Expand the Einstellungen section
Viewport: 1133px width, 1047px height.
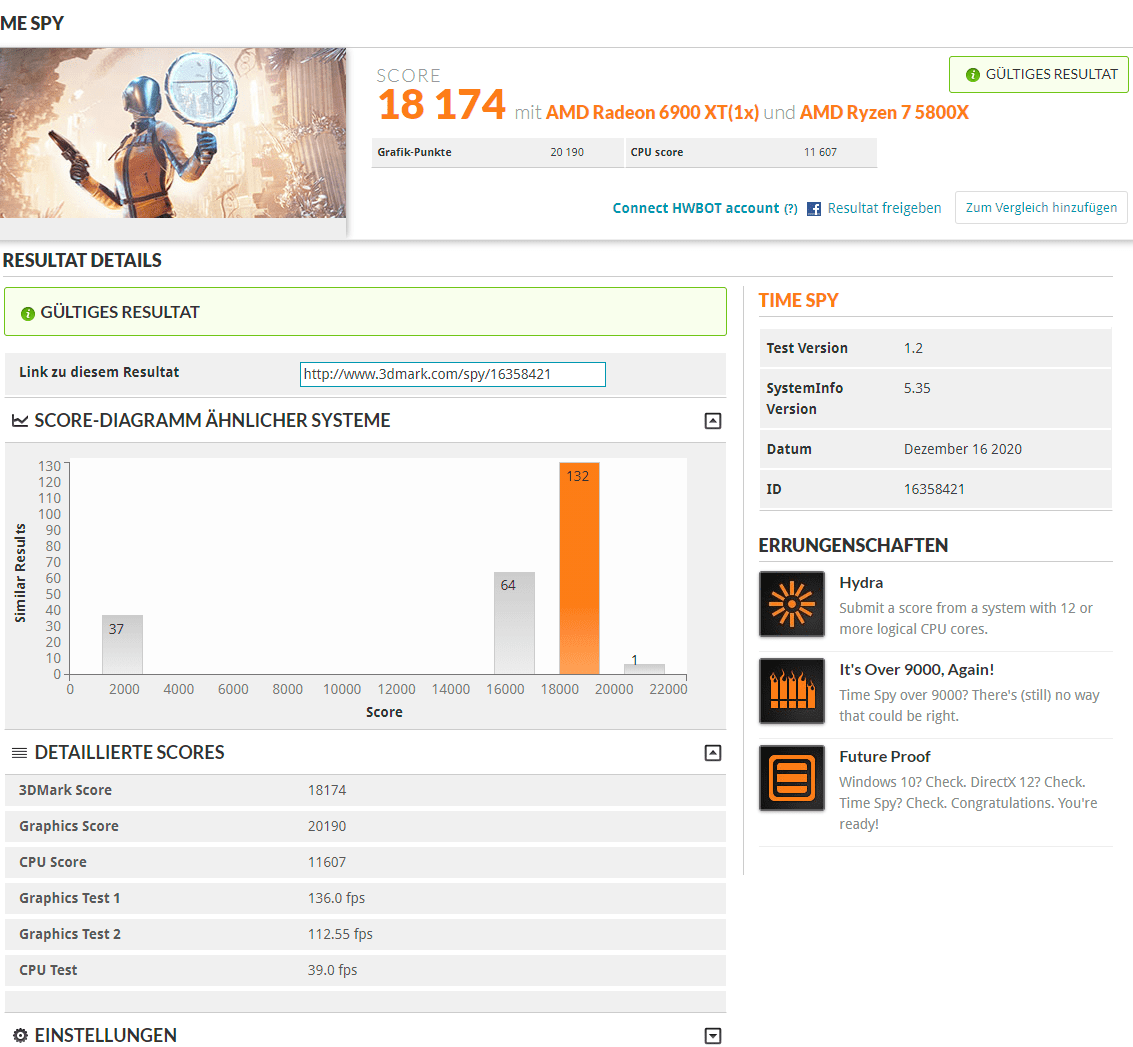pyautogui.click(x=712, y=1035)
